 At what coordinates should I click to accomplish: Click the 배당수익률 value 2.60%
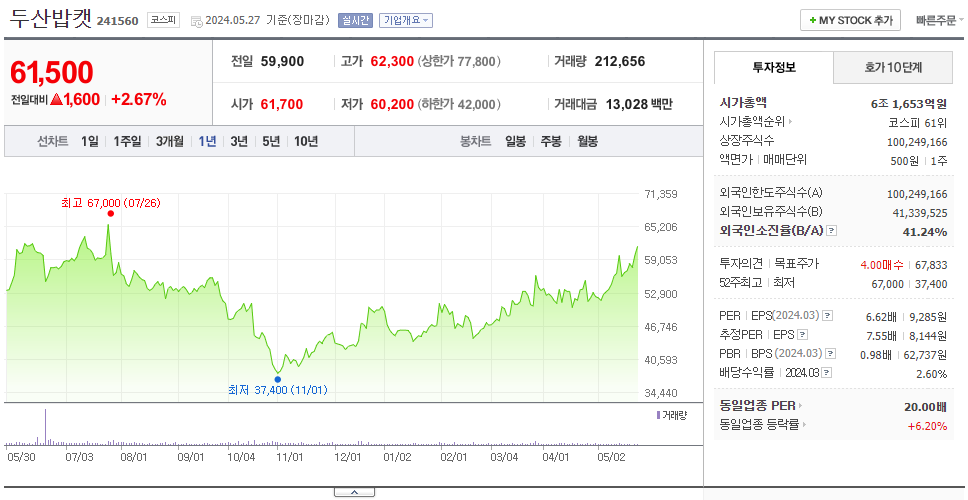pyautogui.click(x=932, y=374)
